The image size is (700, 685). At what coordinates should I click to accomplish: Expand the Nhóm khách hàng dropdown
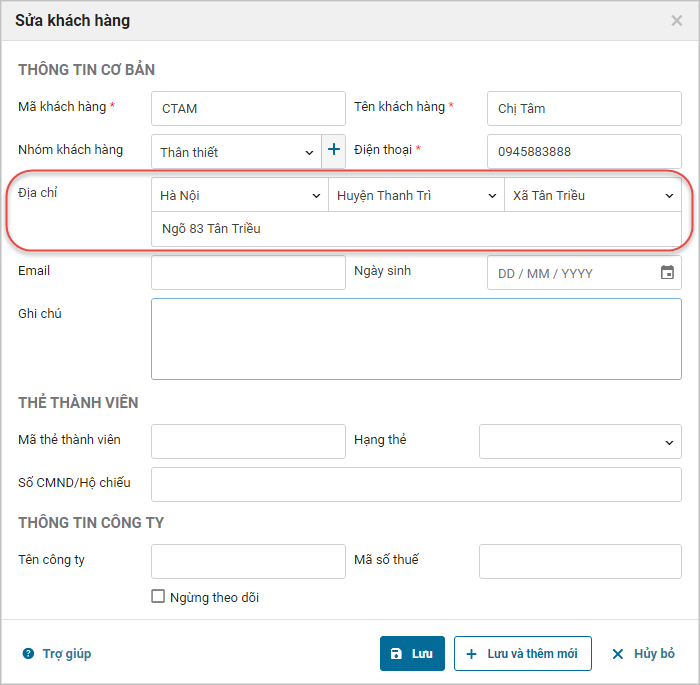236,152
